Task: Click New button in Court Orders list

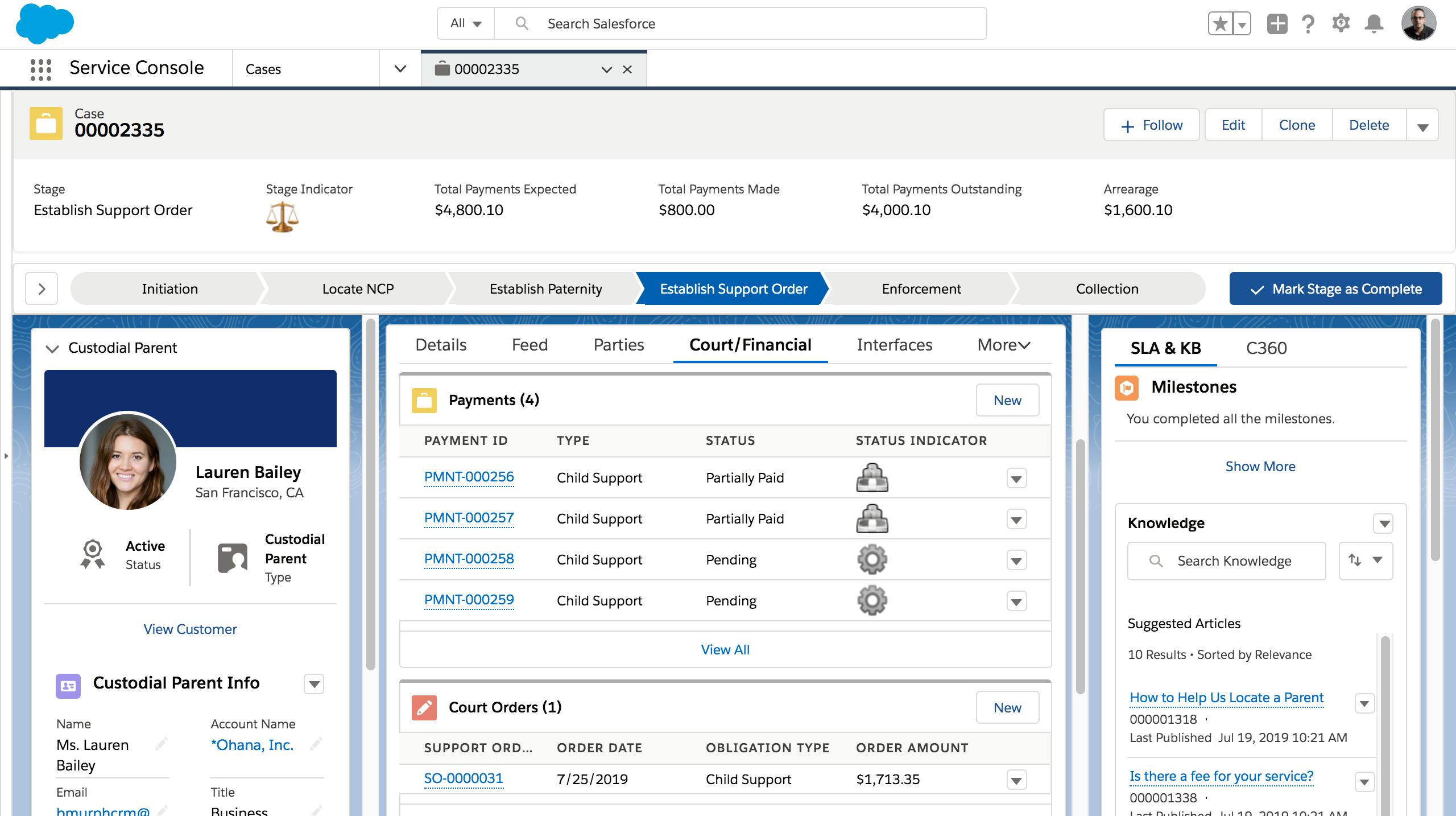Action: pyautogui.click(x=1007, y=708)
